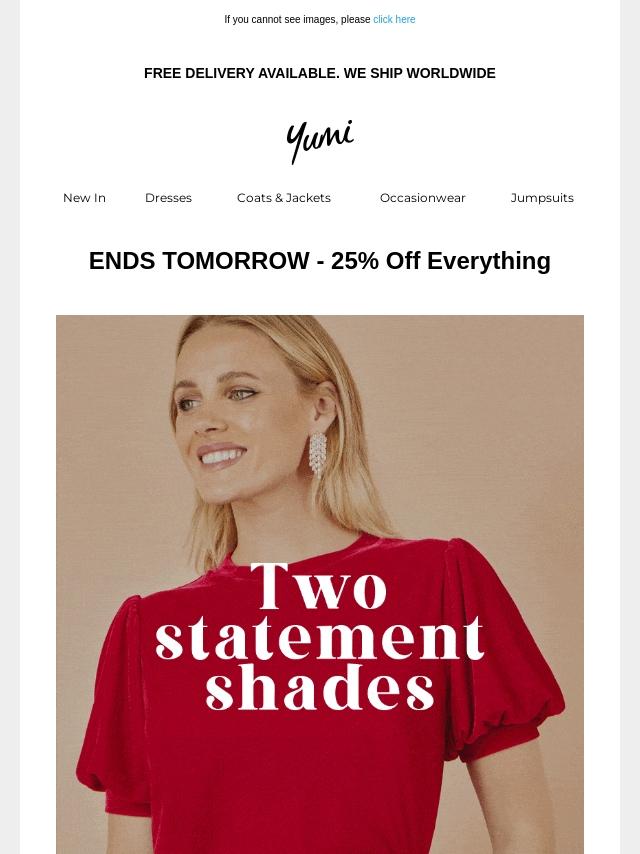The height and width of the screenshot is (854, 640).
Task: Click 'If you cannot see images' text
Action: pyautogui.click(x=297, y=20)
